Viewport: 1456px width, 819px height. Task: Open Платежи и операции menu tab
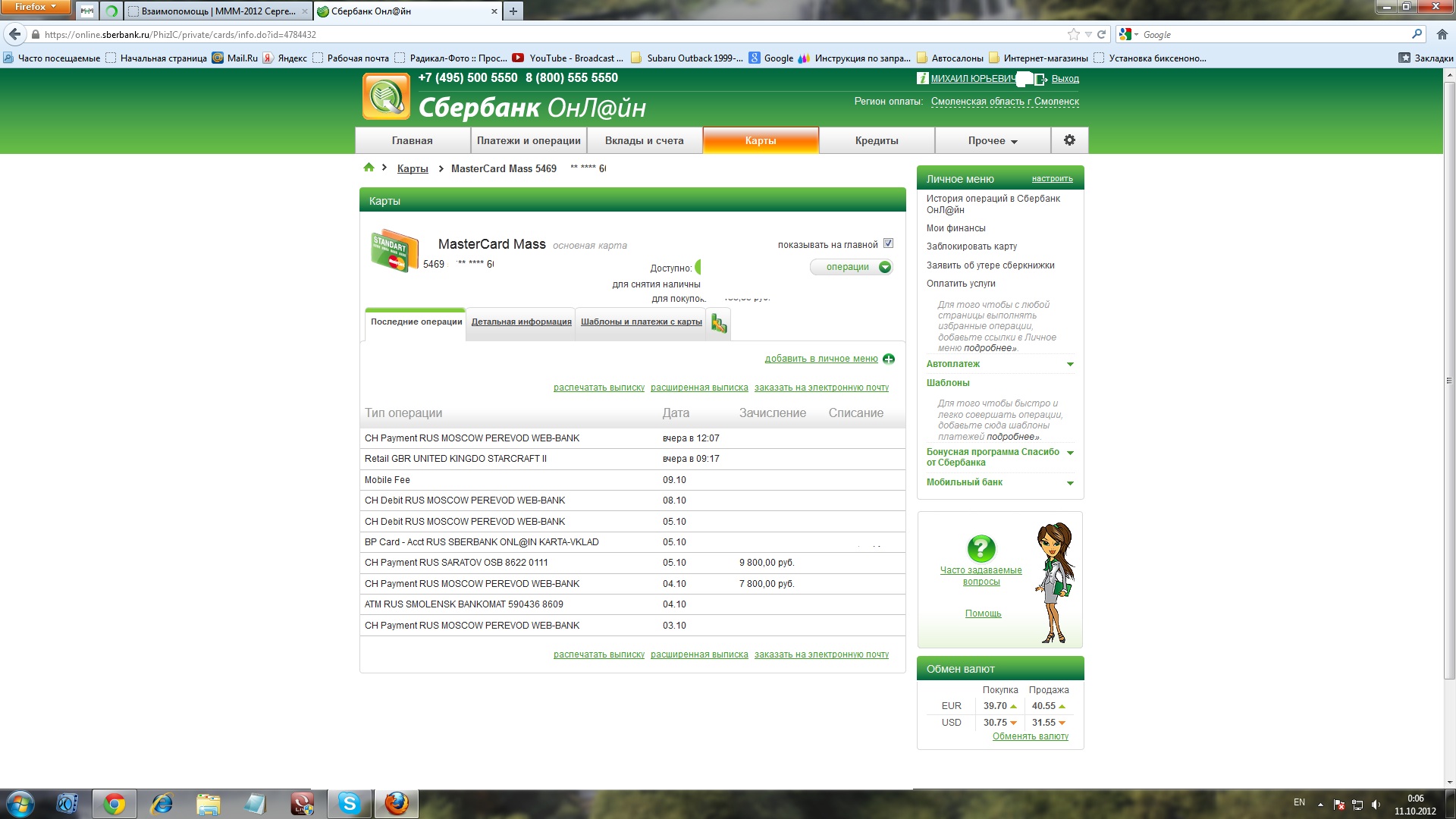click(x=529, y=140)
